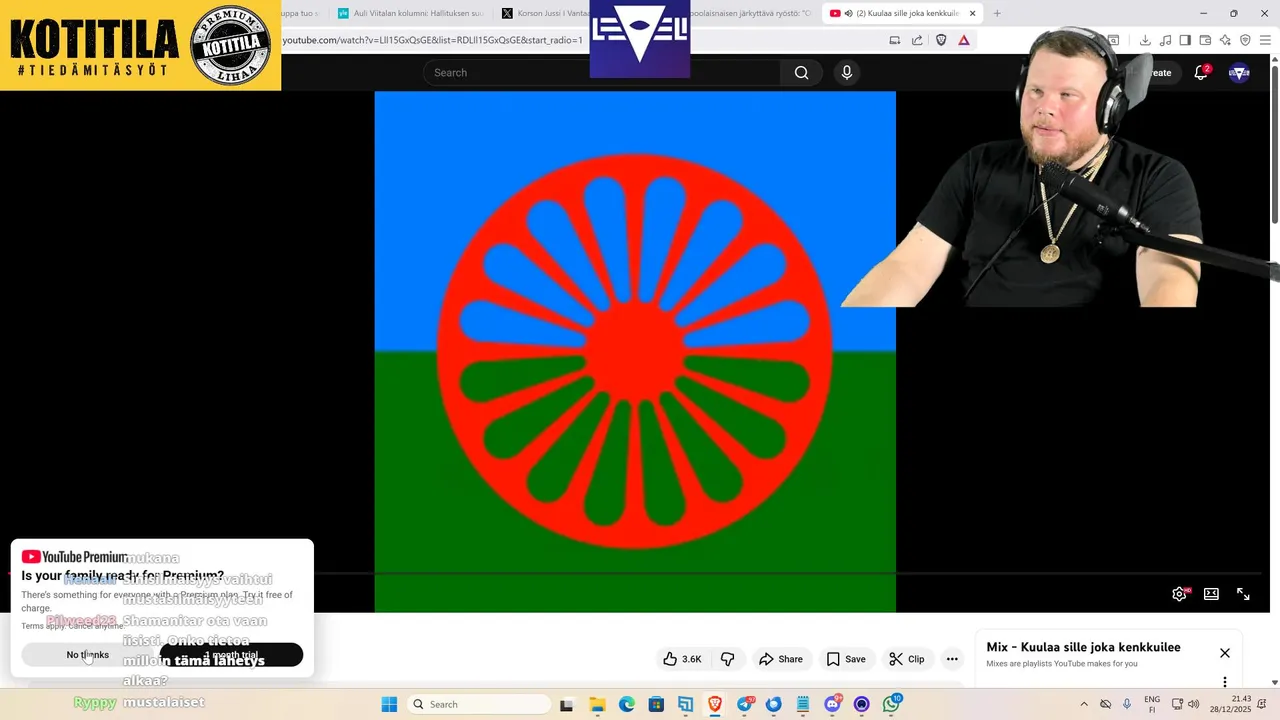Switch to Auli Viitalan kolumni tab
Image resolution: width=1280 pixels, height=720 pixels.
coord(410,13)
